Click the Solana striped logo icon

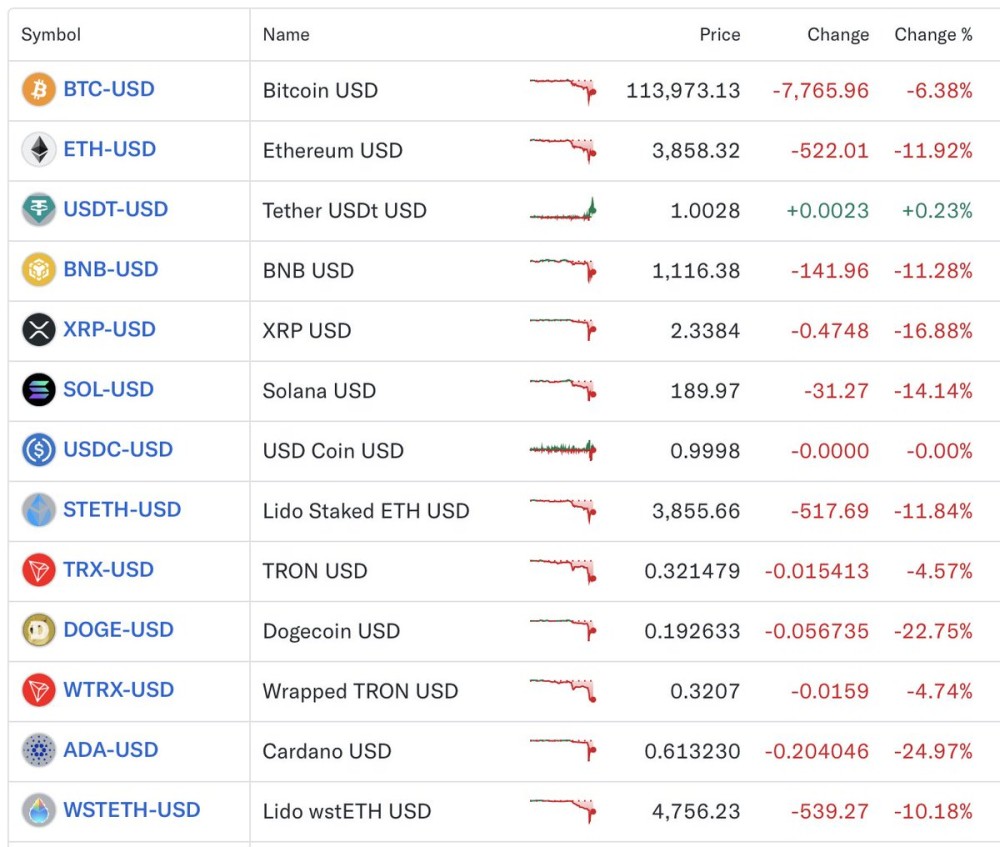point(39,390)
